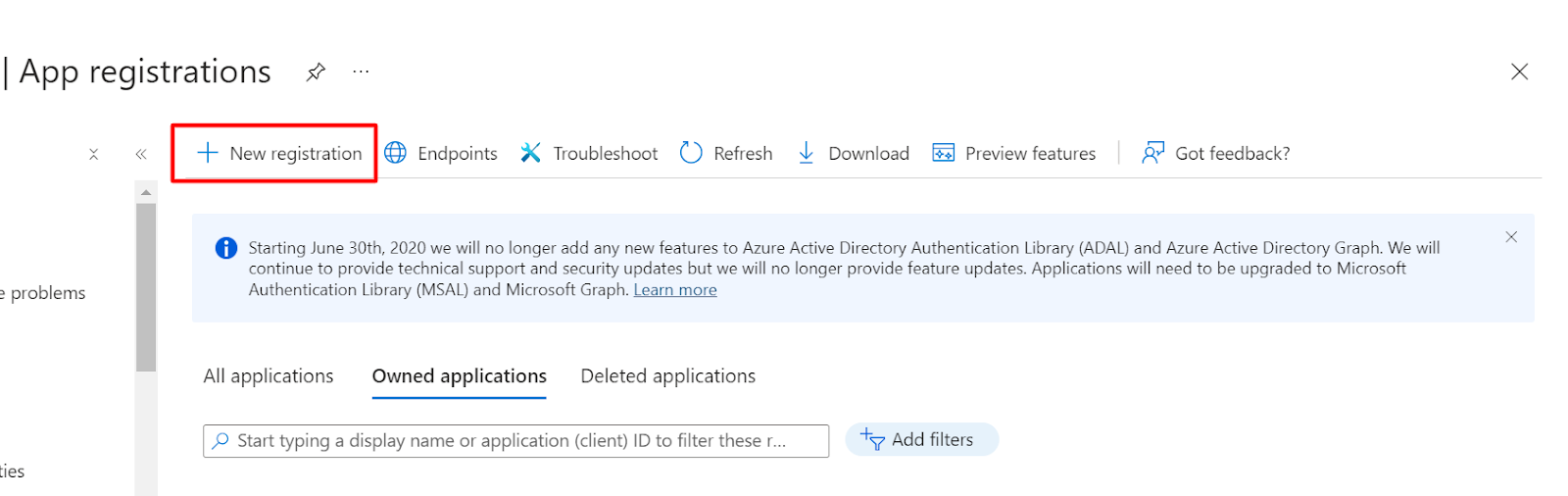Open the ellipsis more options menu
The image size is (1568, 496).
tap(362, 72)
